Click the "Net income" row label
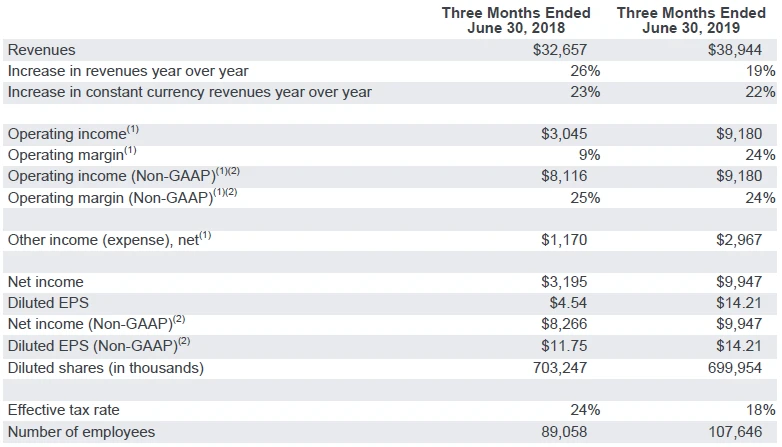The width and height of the screenshot is (782, 447). (x=46, y=283)
